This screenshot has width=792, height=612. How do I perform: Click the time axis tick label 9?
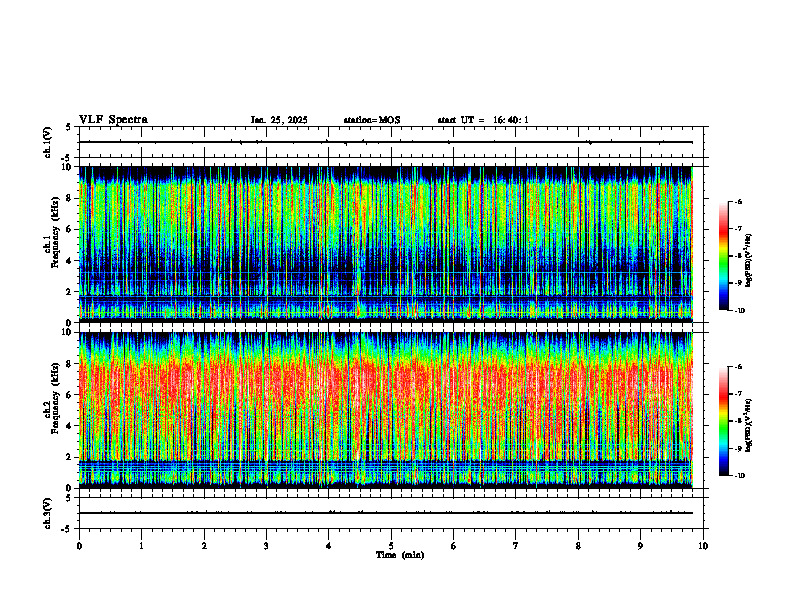click(x=640, y=546)
